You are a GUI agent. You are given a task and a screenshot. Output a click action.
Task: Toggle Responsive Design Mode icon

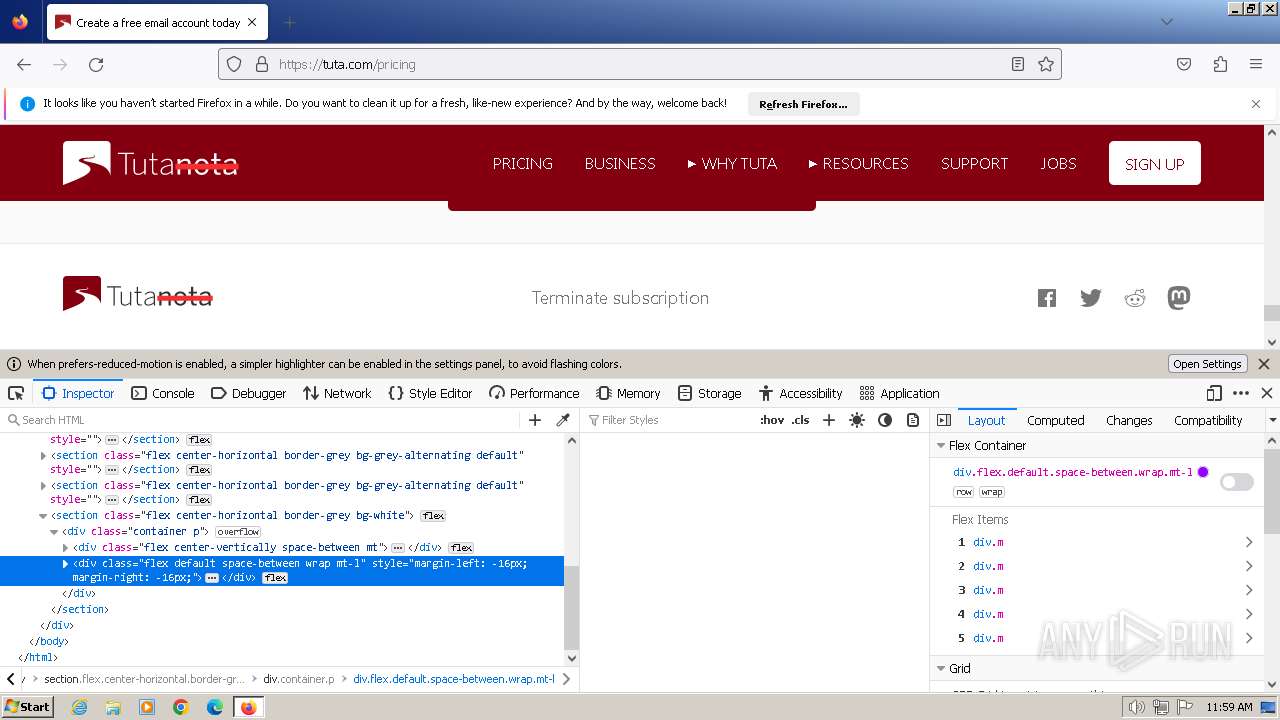[x=1214, y=393]
